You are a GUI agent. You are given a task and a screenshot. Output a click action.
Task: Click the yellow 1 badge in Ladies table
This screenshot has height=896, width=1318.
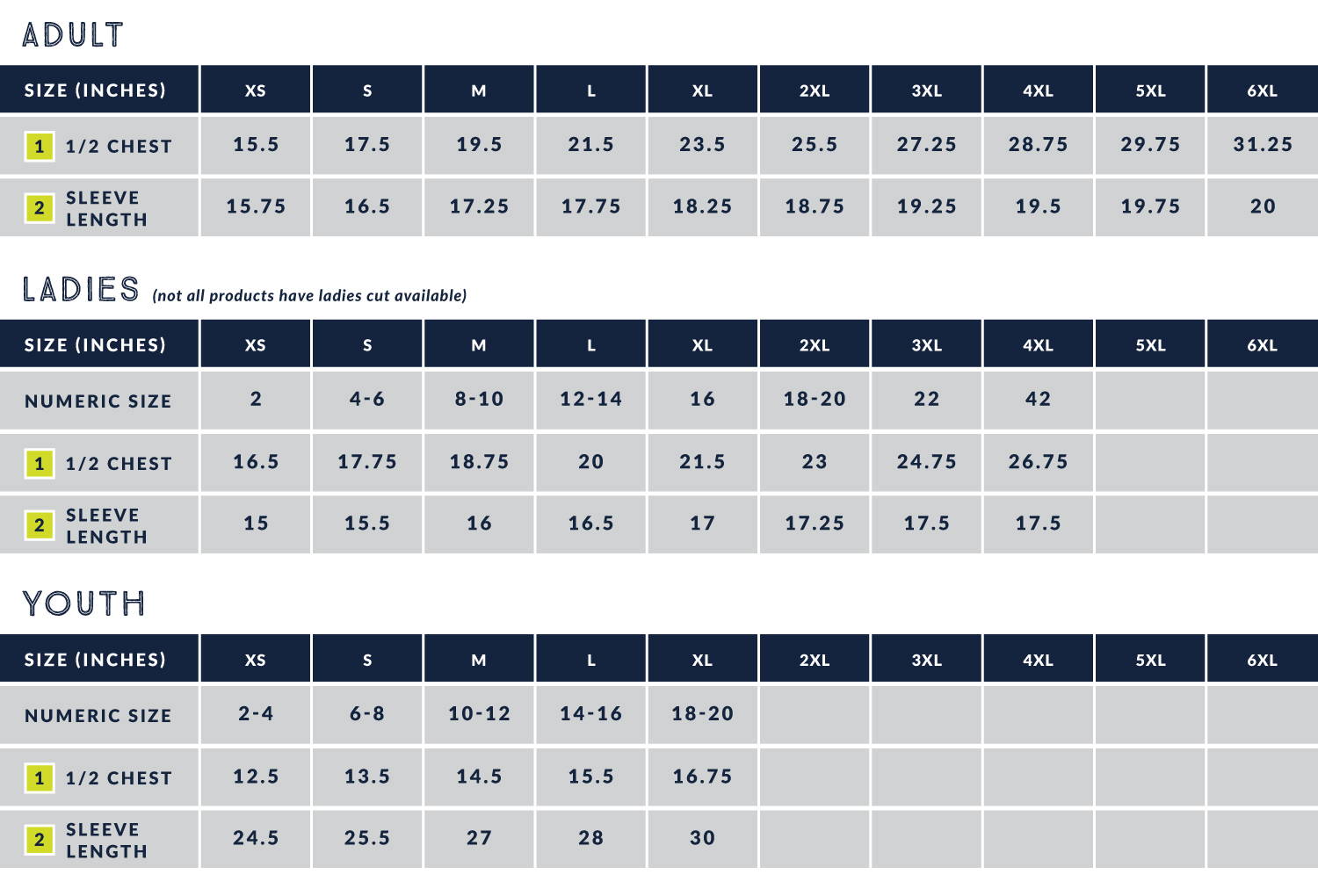pos(39,463)
